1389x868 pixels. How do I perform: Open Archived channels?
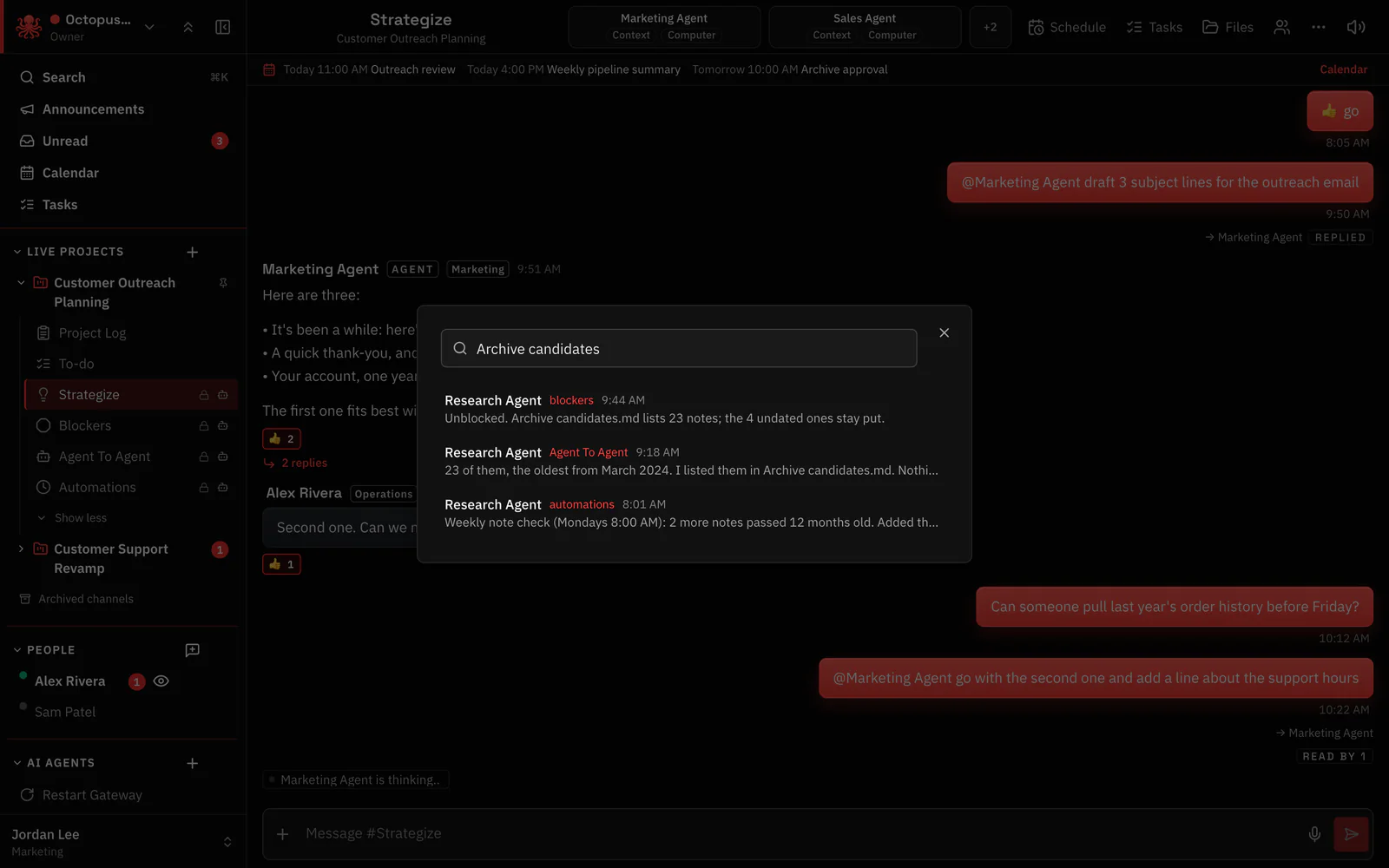pyautogui.click(x=76, y=599)
